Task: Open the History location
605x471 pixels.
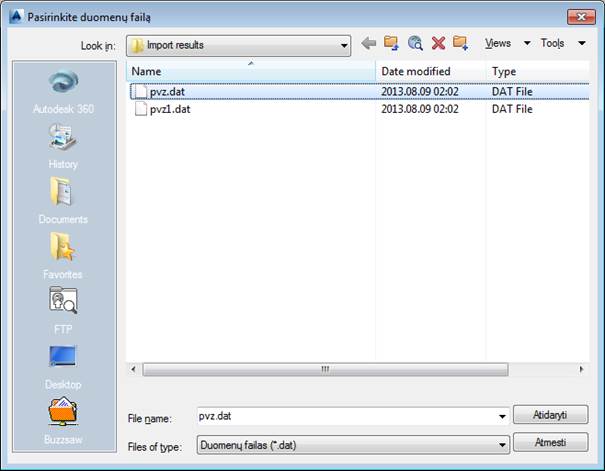Action: pos(63,145)
